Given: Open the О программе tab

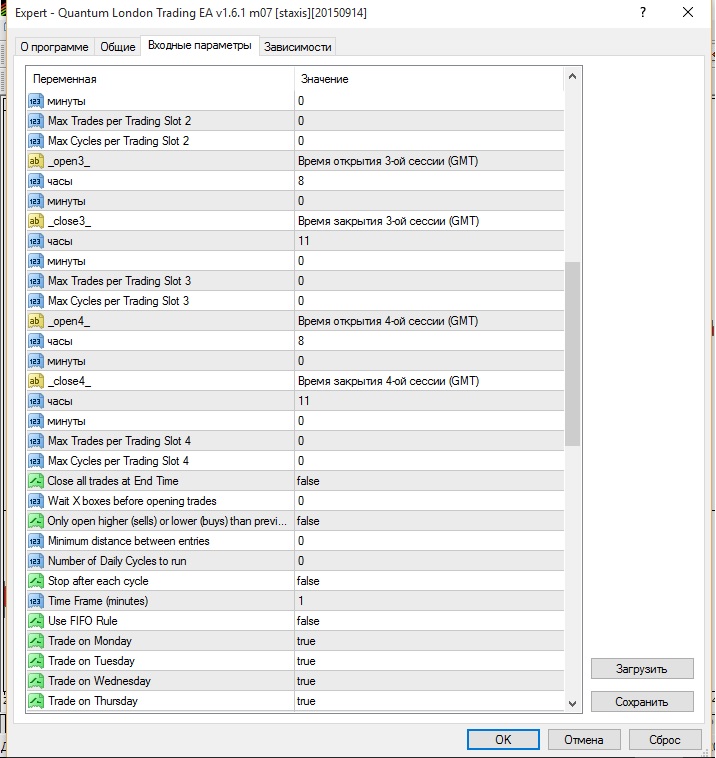Looking at the screenshot, I should [54, 47].
